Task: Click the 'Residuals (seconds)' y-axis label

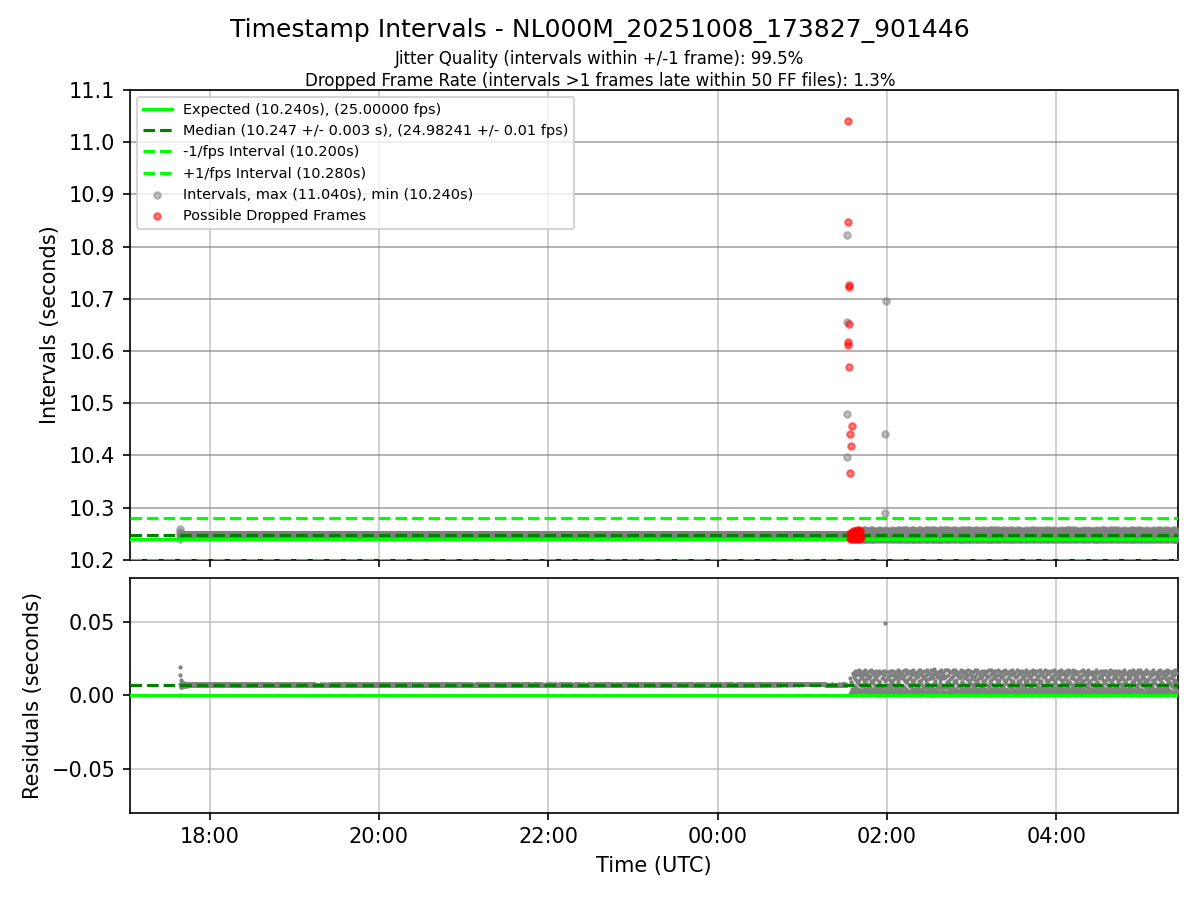Action: 32,696
